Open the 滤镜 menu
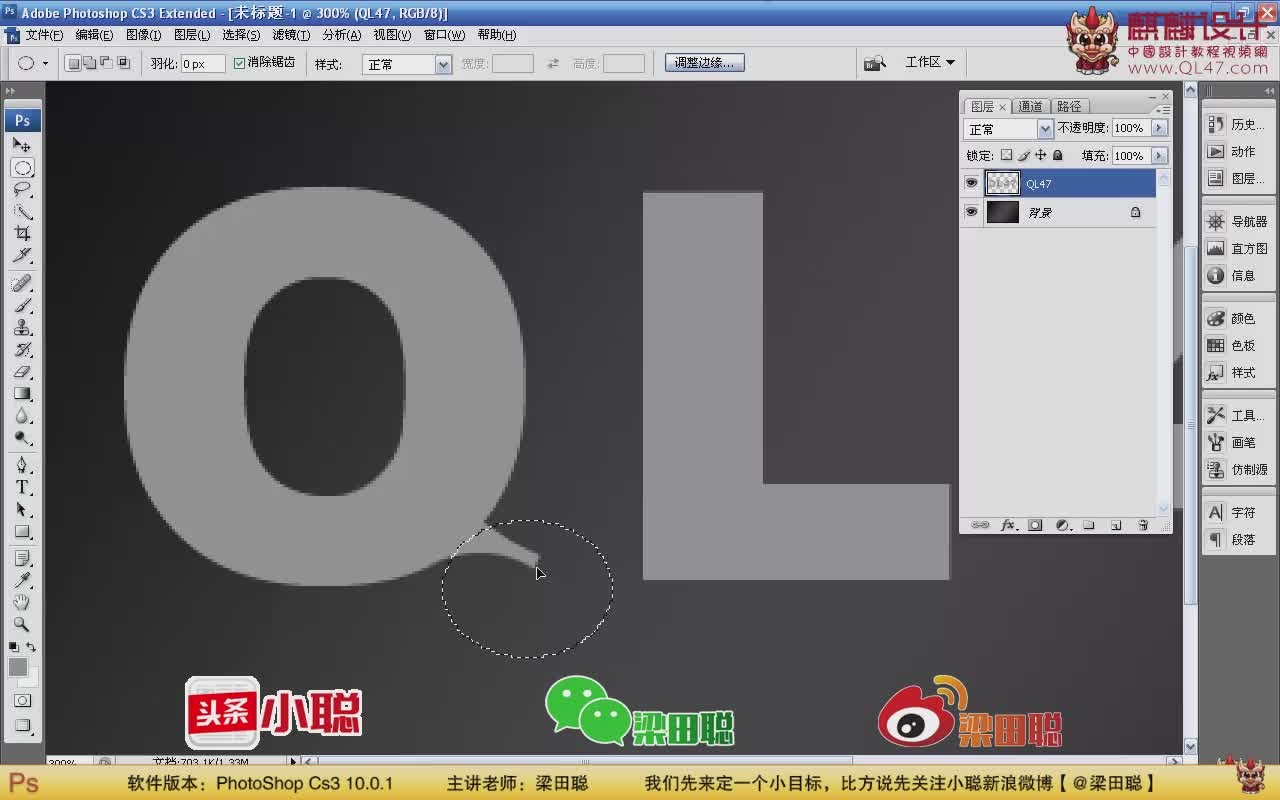1280x800 pixels. coord(291,35)
